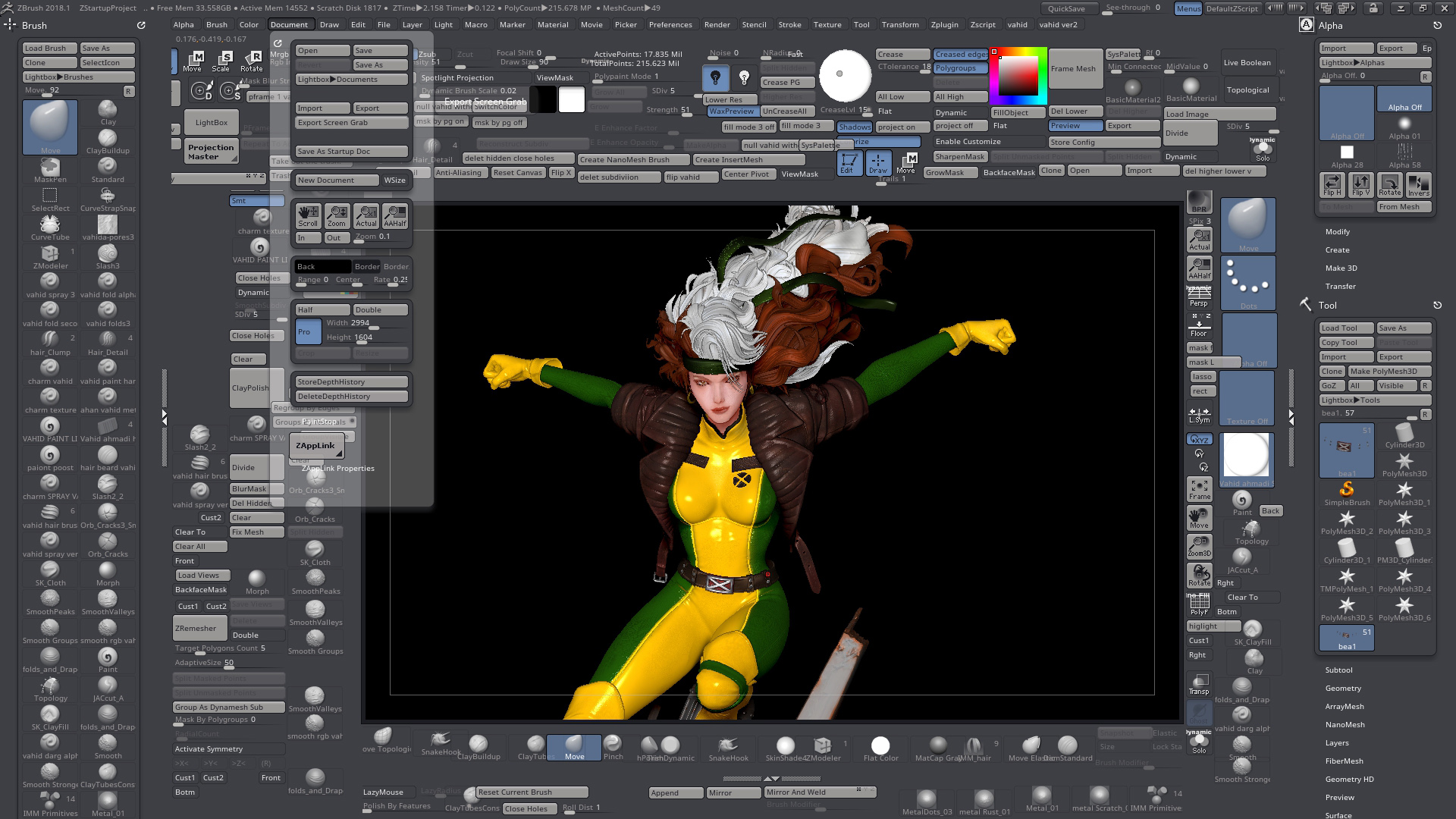This screenshot has width=1456, height=819.
Task: Toggle the Smt option
Action: pyautogui.click(x=256, y=201)
